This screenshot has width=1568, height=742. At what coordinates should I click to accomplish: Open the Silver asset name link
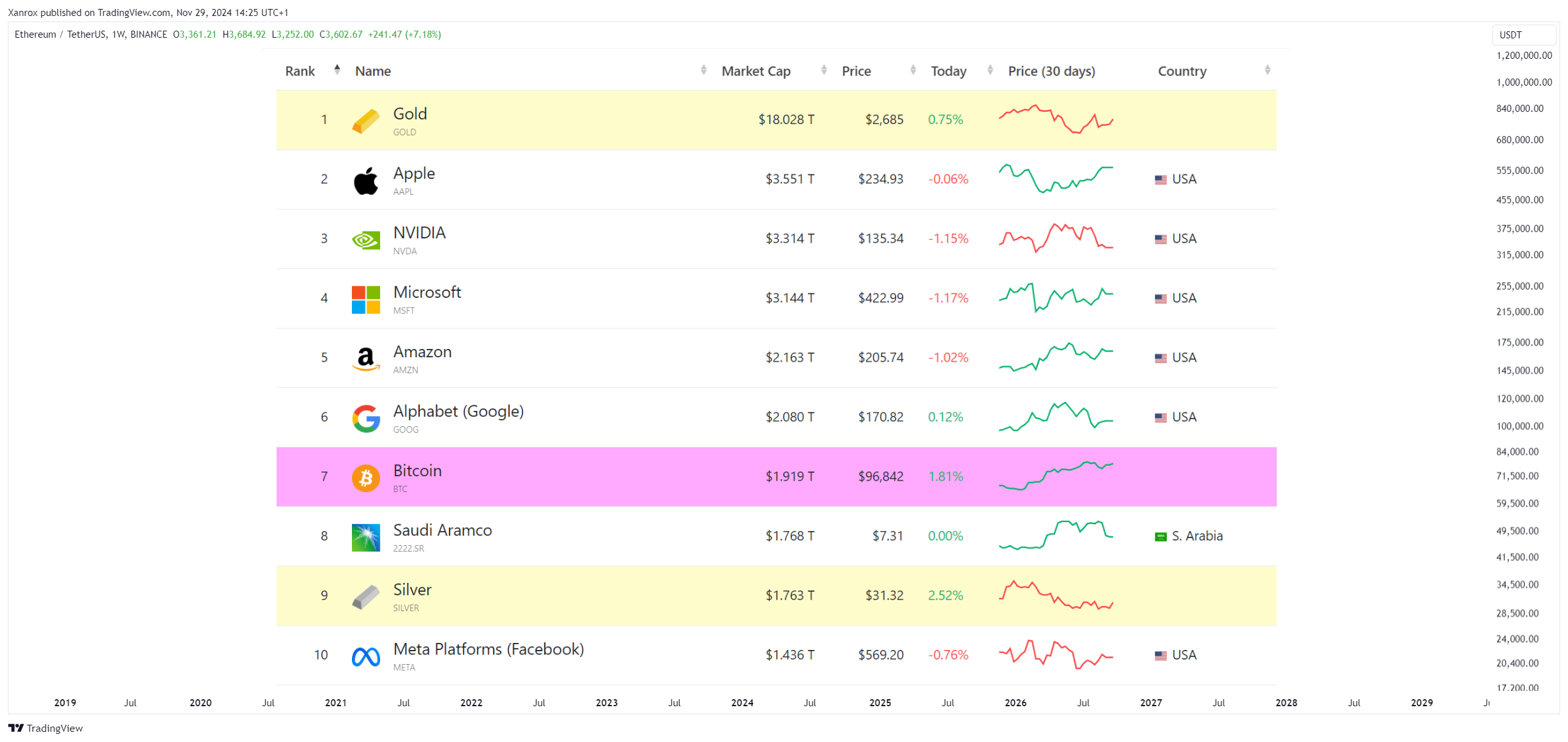point(413,589)
